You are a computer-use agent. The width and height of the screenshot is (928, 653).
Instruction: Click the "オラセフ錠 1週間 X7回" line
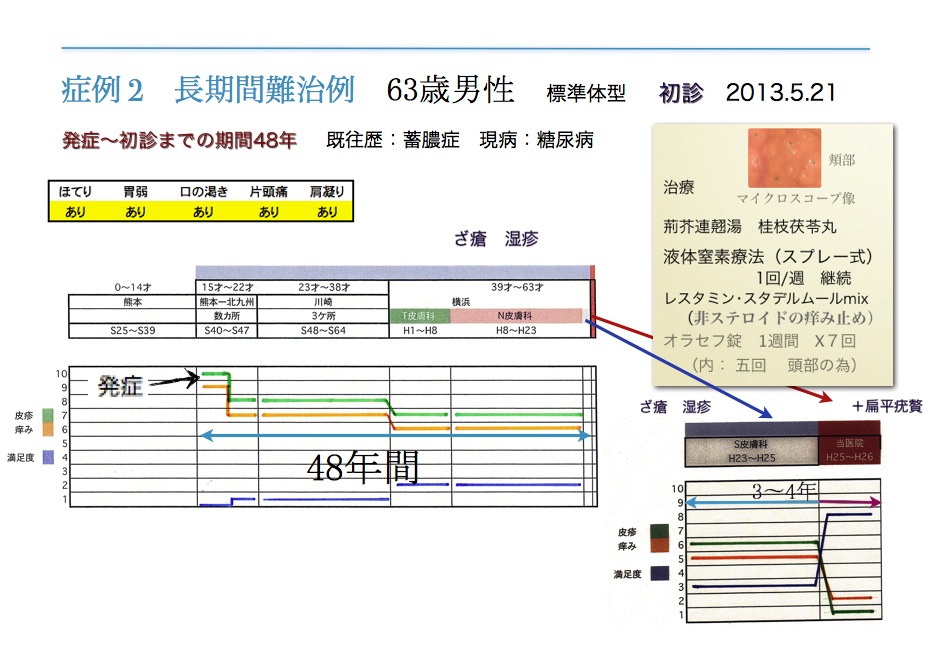(x=760, y=341)
